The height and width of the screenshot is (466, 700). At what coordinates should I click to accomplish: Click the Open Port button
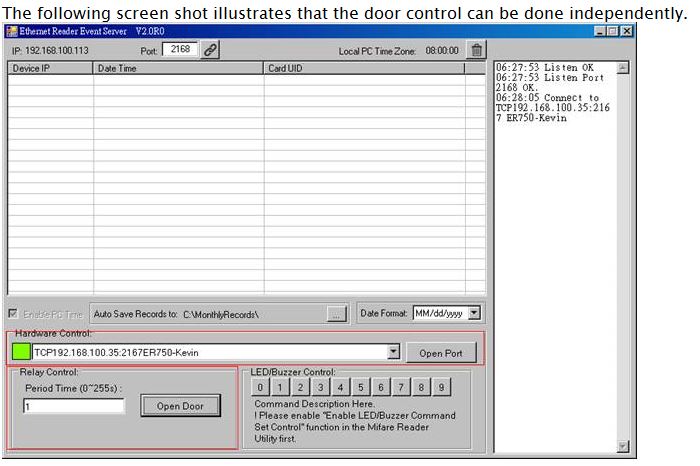(441, 353)
